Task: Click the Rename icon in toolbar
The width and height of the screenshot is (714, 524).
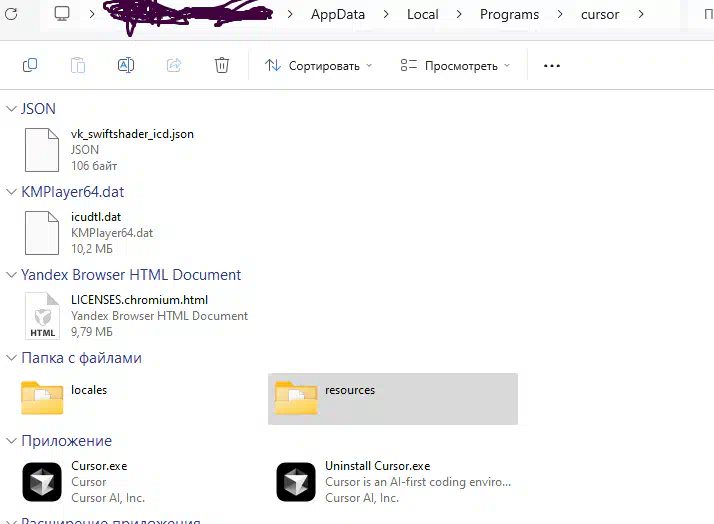Action: coord(126,66)
